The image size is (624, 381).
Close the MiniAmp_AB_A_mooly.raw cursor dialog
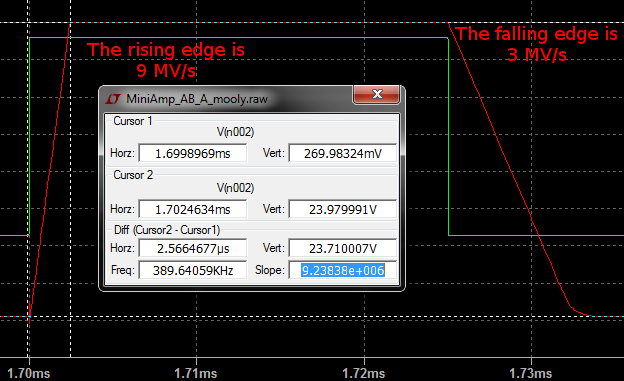(376, 94)
